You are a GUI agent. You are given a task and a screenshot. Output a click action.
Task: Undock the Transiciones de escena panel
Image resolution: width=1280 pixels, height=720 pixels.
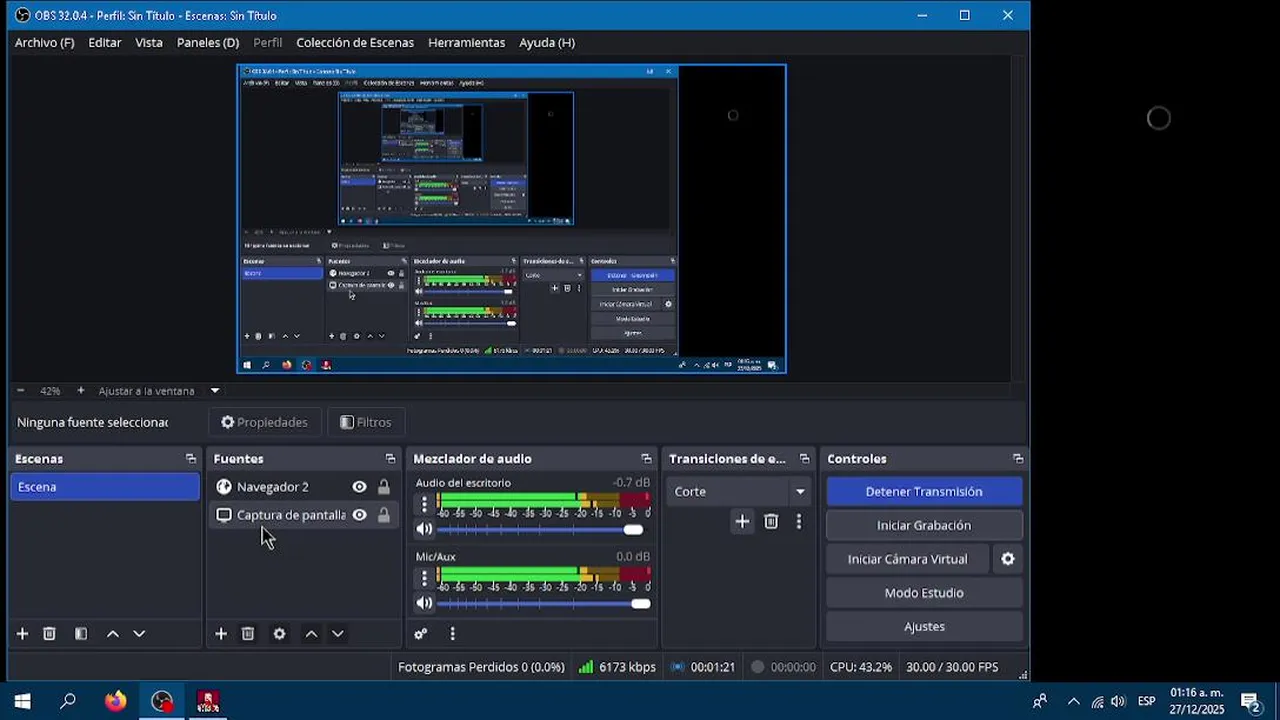point(804,459)
